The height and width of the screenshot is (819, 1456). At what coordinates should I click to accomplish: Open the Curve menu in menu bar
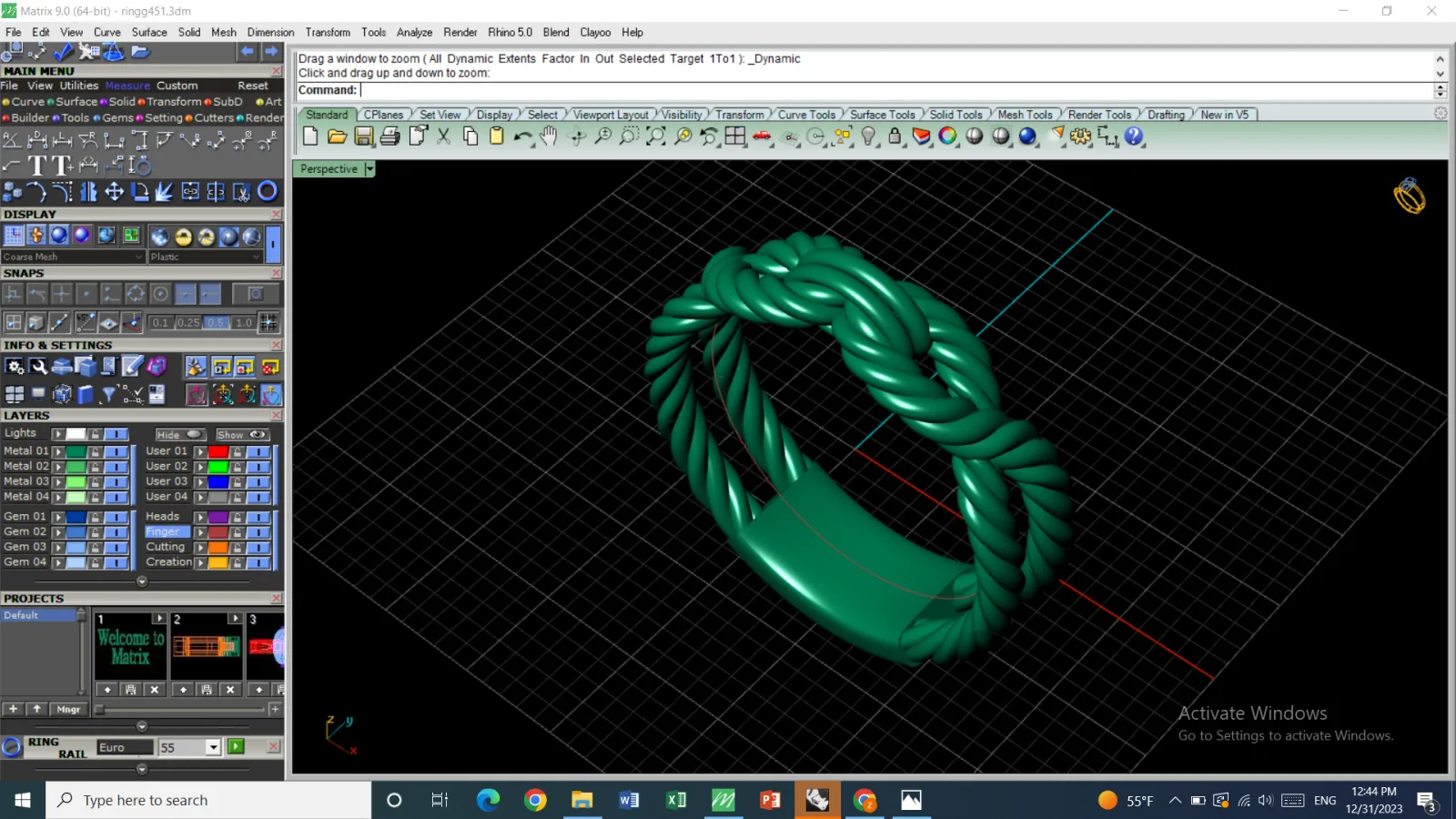point(106,32)
